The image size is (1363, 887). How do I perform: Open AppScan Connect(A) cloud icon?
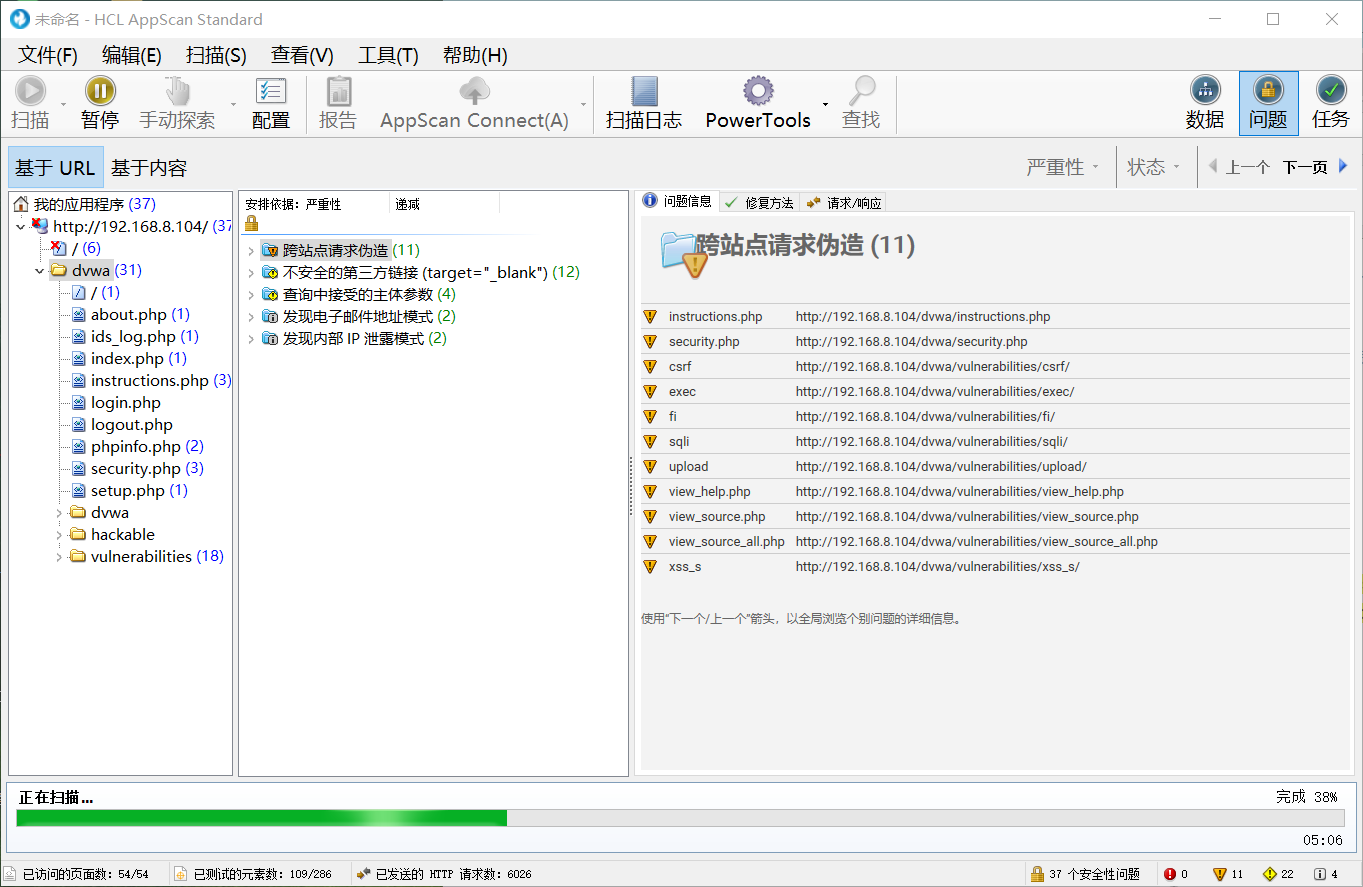click(x=474, y=91)
